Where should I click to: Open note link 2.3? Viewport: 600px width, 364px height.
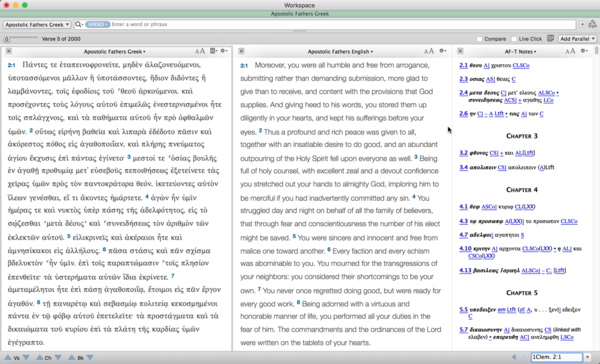click(x=463, y=79)
